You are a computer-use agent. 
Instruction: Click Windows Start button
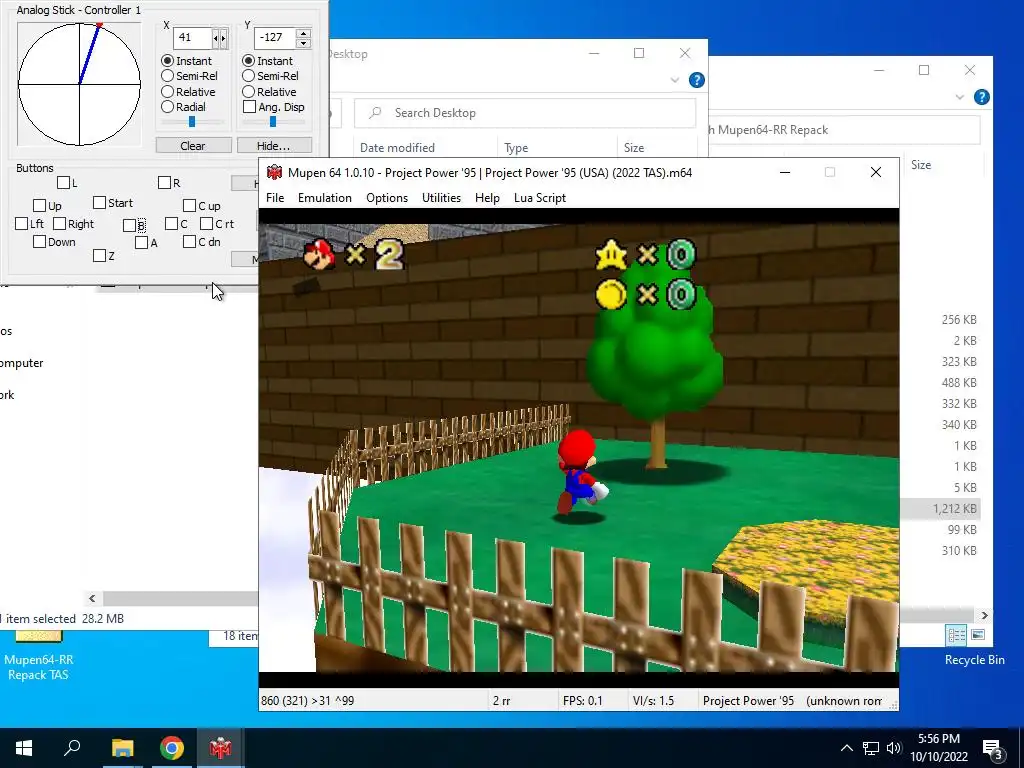click(24, 748)
